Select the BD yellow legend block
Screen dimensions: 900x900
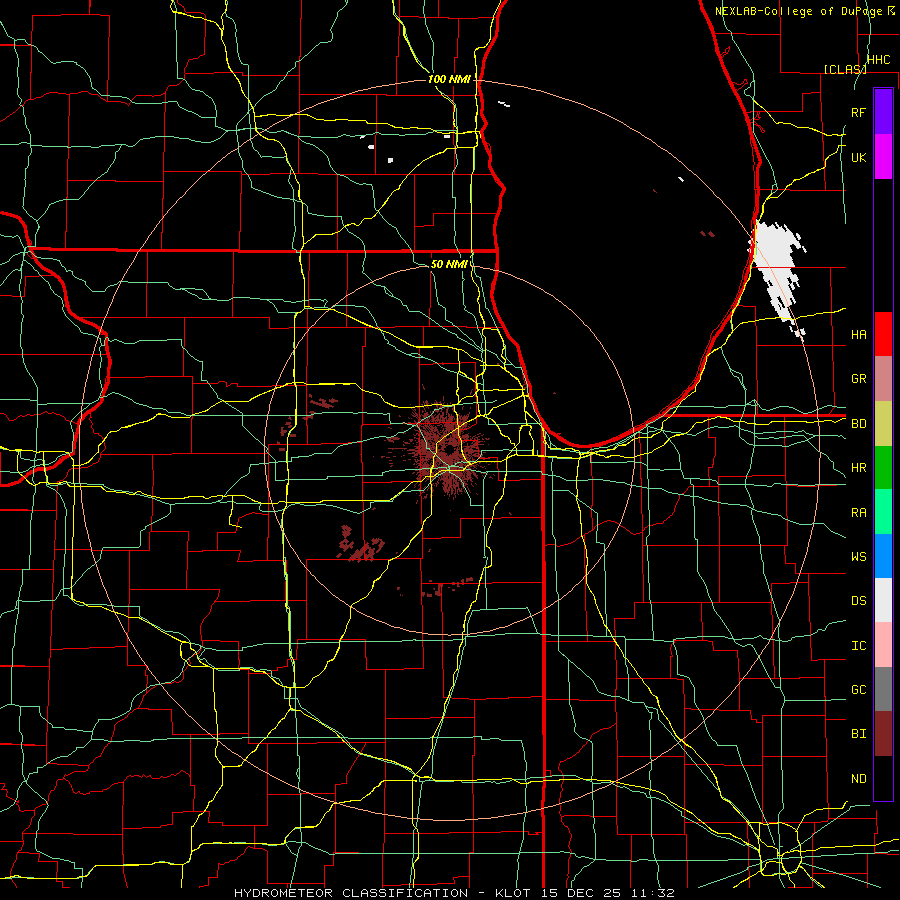tap(883, 424)
